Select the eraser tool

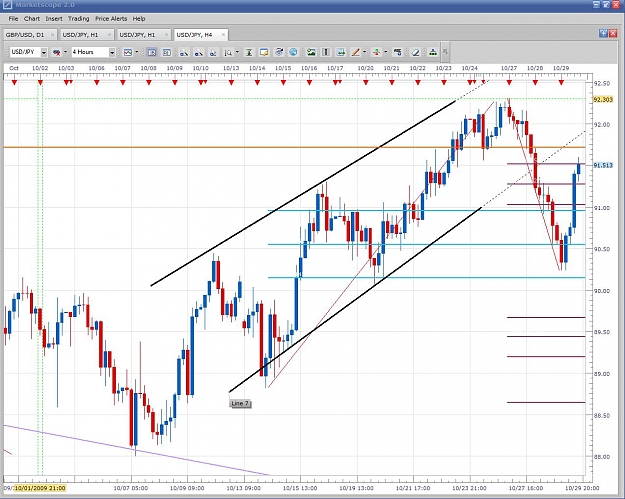click(415, 52)
